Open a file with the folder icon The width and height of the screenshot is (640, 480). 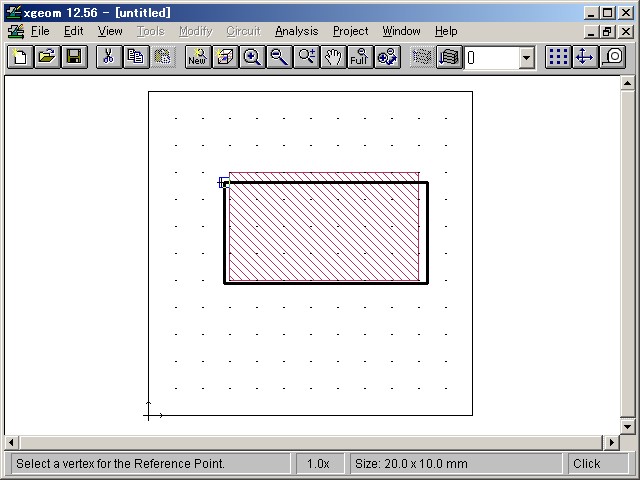pyautogui.click(x=47, y=57)
